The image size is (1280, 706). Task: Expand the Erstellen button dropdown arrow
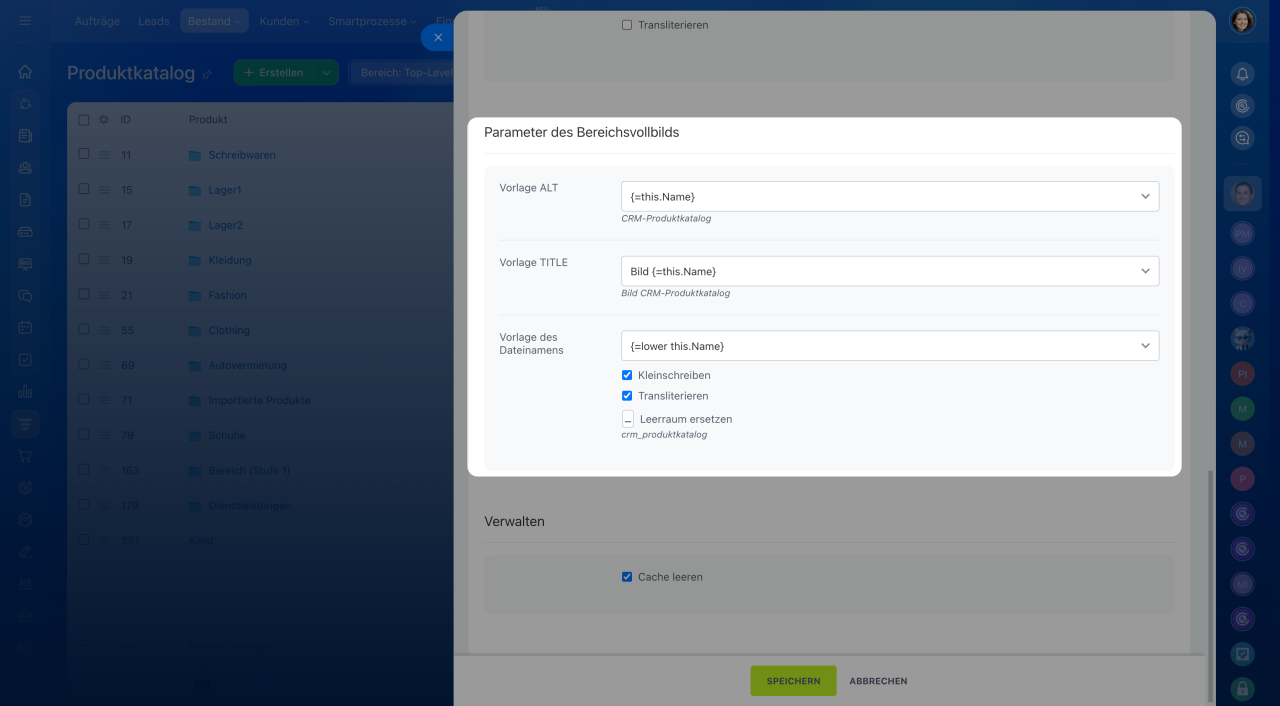326,73
